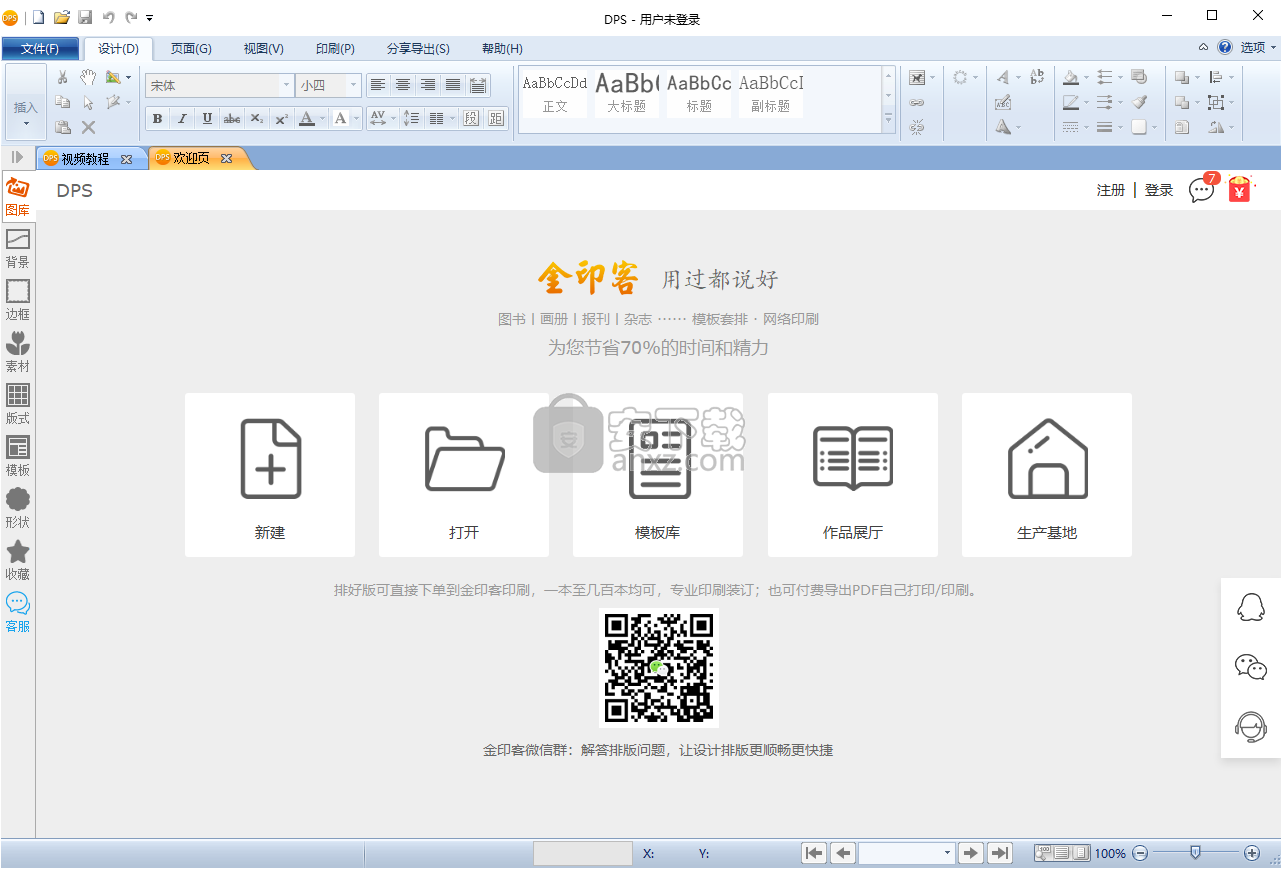Toggle superscript formatting
Screen dimensions: 1282x869
pyautogui.click(x=282, y=119)
